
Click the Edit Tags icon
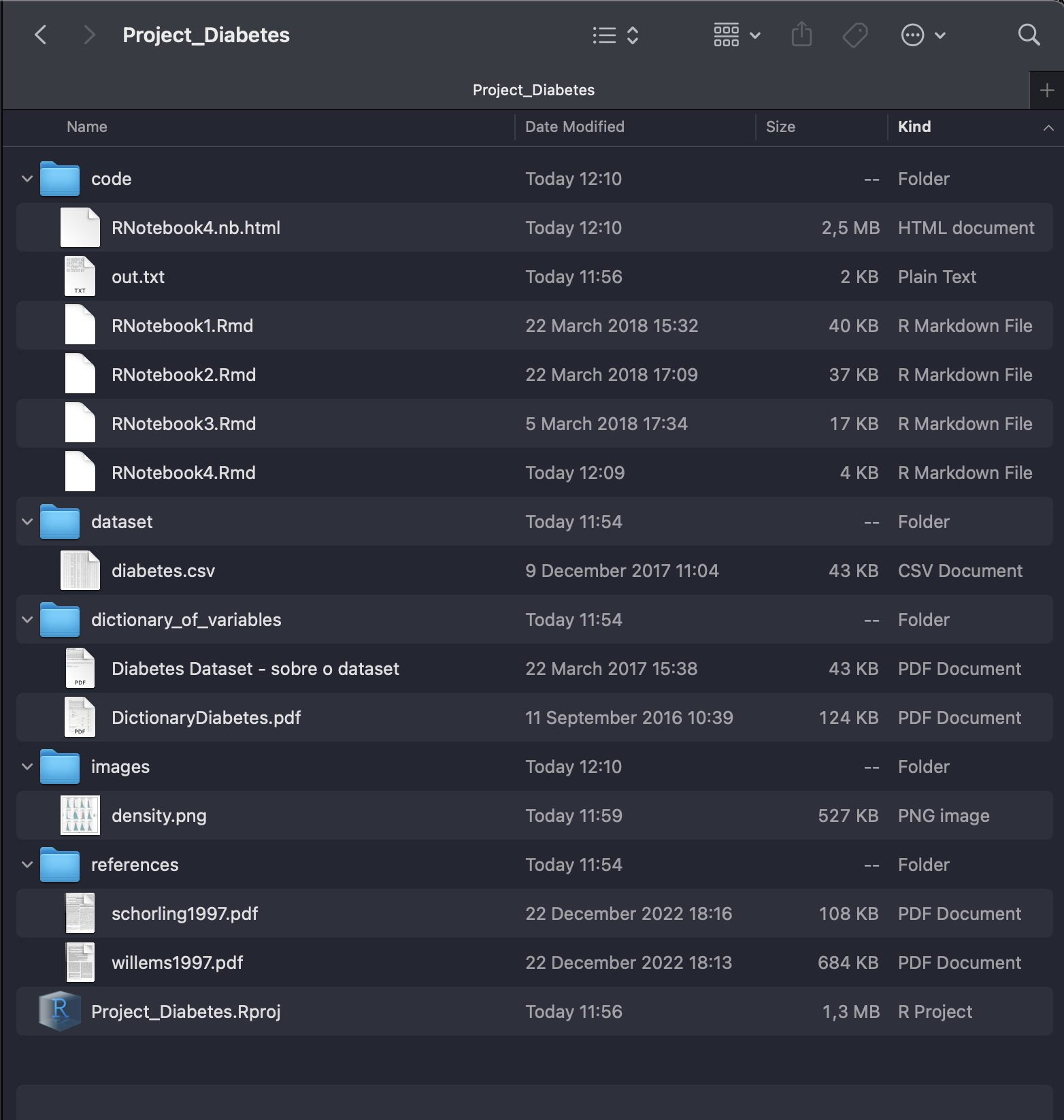pyautogui.click(x=854, y=35)
